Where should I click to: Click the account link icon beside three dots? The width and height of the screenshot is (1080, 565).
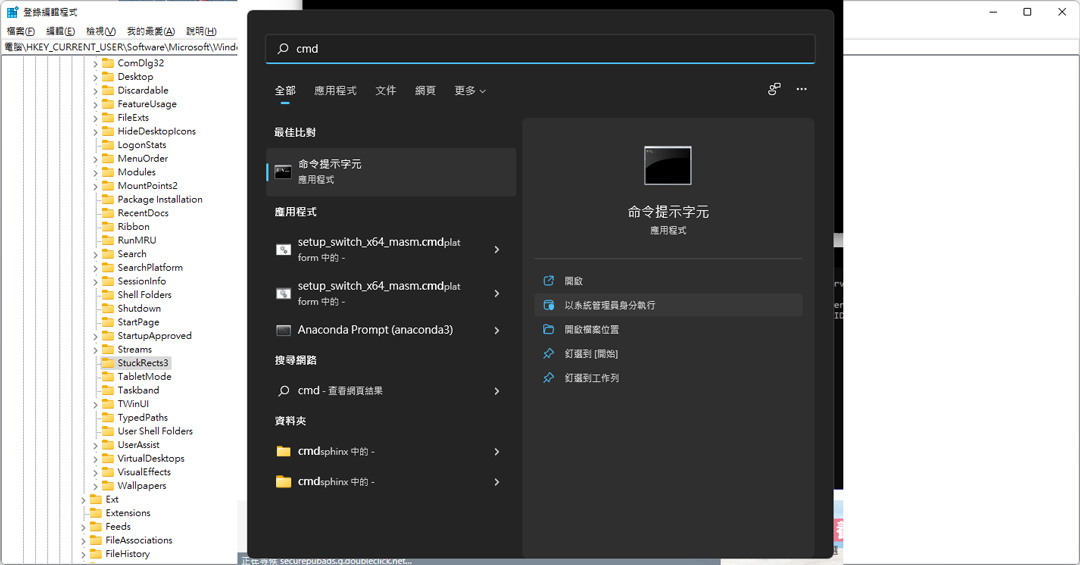774,89
